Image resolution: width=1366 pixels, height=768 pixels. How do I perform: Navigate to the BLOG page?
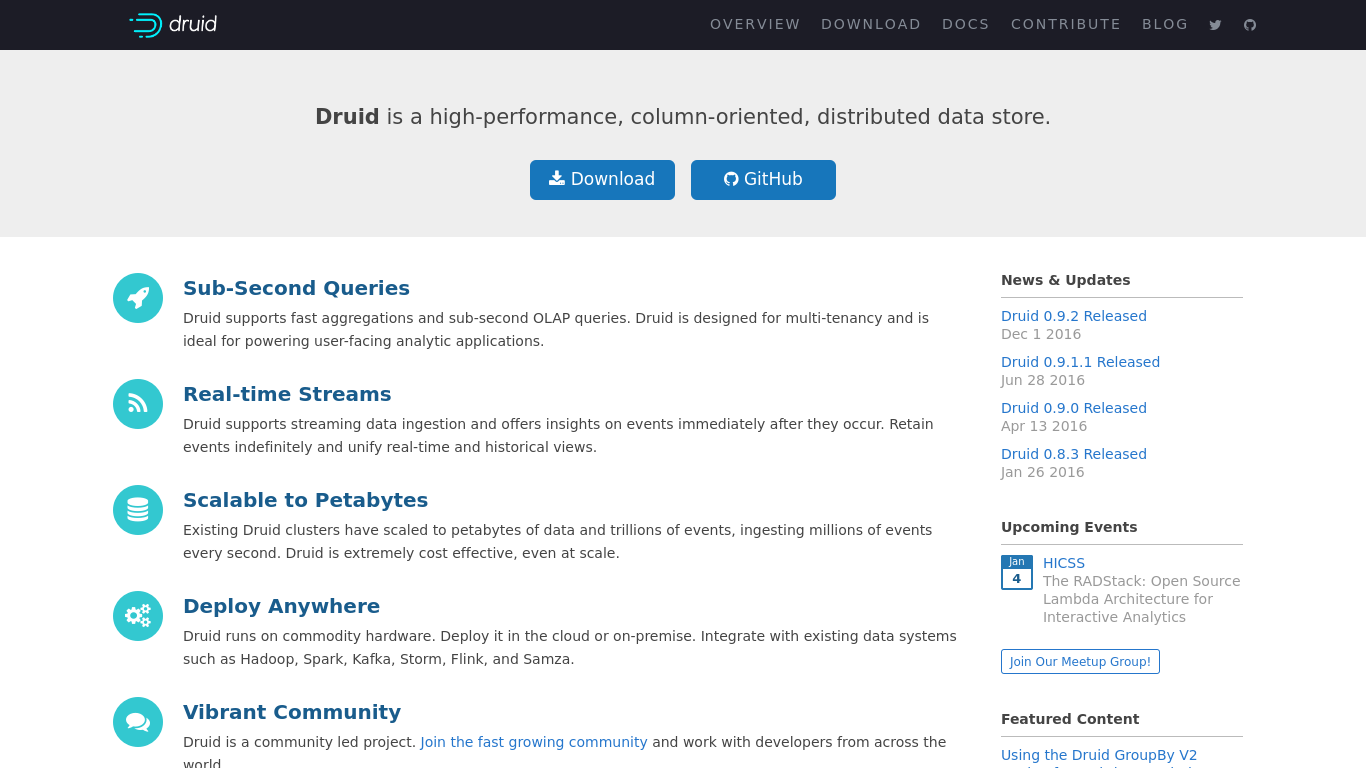pyautogui.click(x=1165, y=24)
